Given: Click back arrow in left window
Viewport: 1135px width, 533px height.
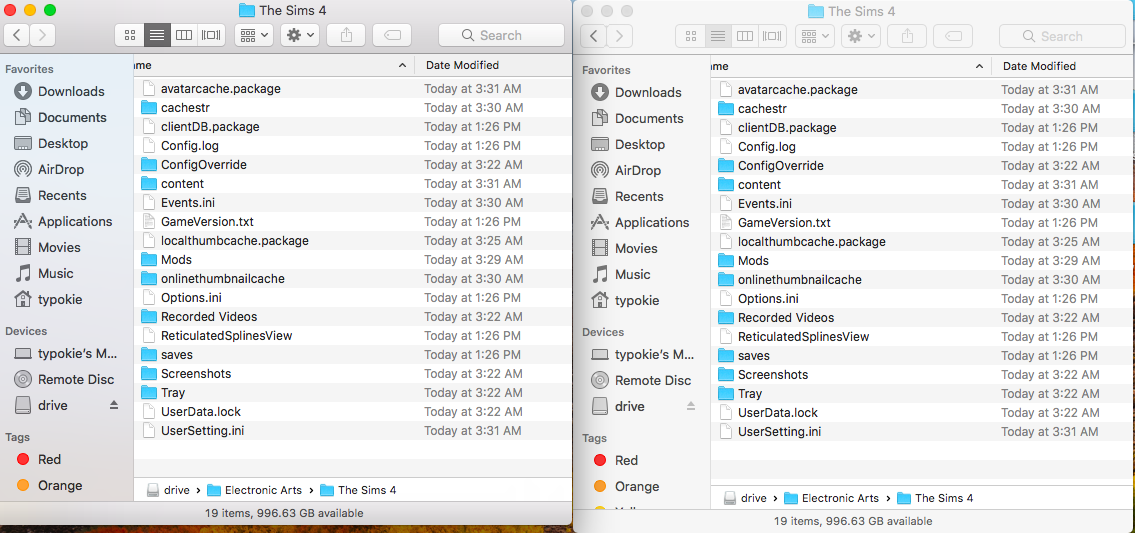Looking at the screenshot, I should click(17, 35).
